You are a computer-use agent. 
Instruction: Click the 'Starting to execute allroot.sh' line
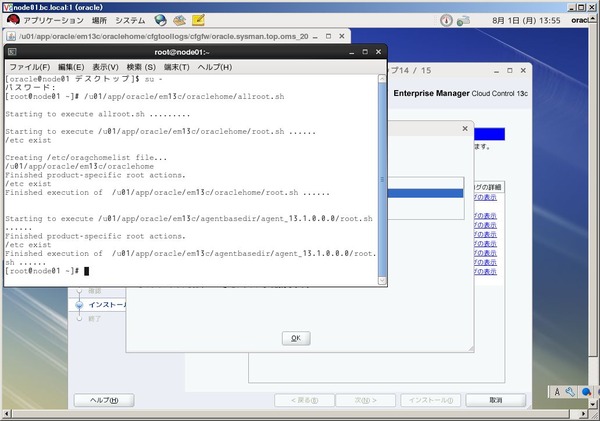pyautogui.click(x=98, y=114)
